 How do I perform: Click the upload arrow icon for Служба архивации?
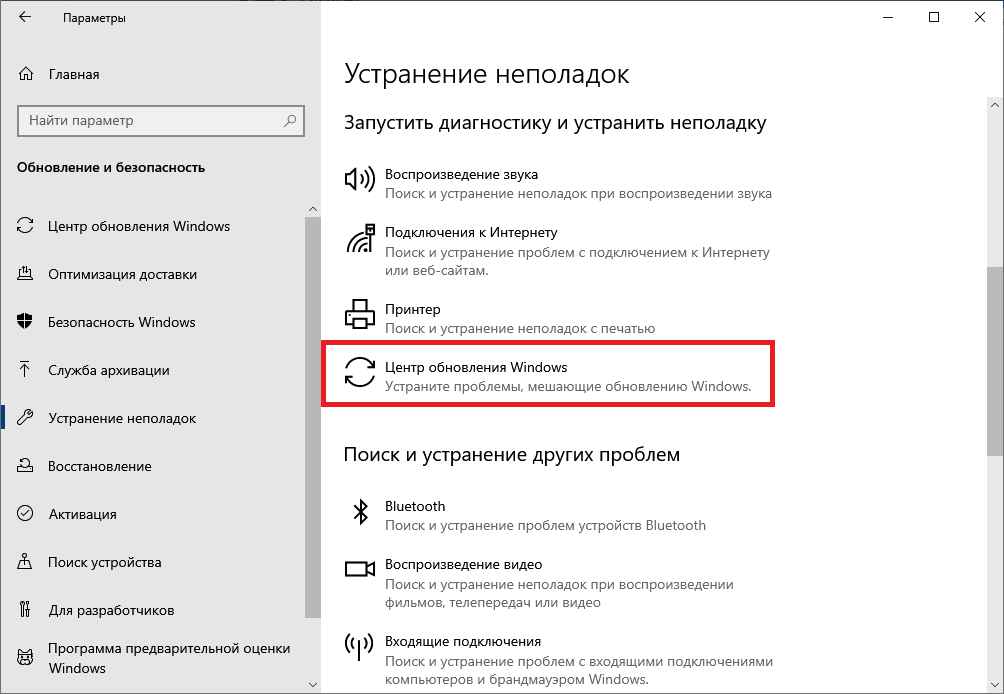(x=25, y=369)
